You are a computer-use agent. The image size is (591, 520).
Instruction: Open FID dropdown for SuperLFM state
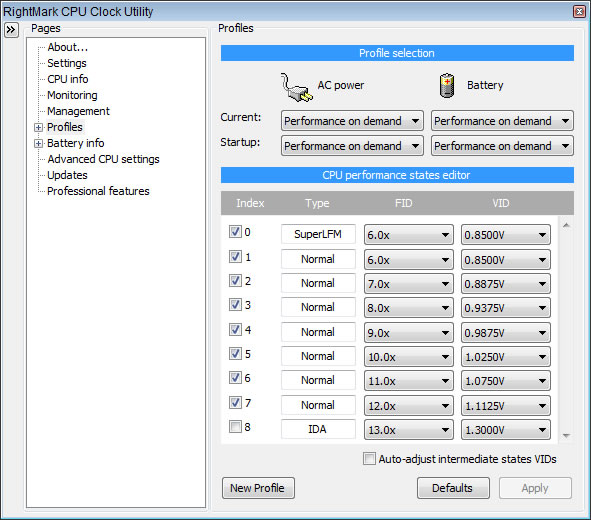pyautogui.click(x=409, y=235)
